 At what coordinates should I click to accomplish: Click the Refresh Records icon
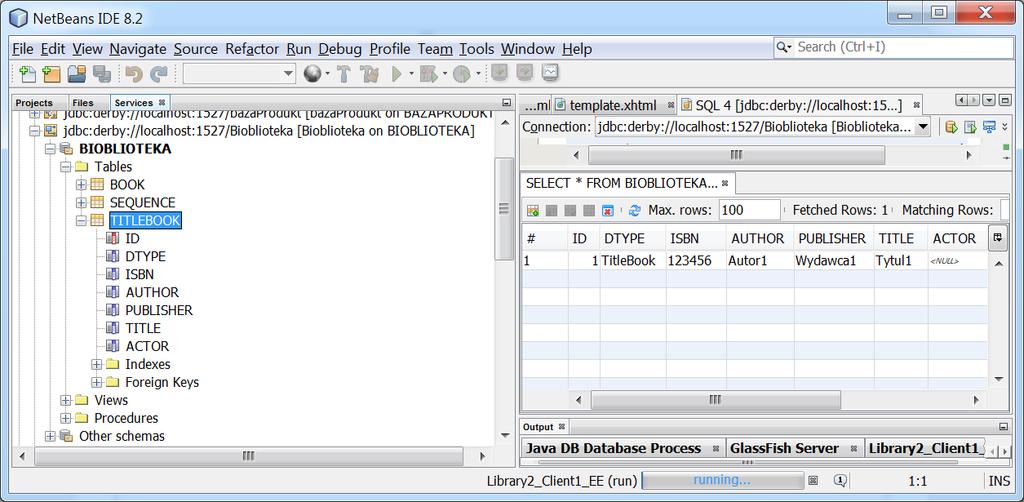pyautogui.click(x=634, y=210)
